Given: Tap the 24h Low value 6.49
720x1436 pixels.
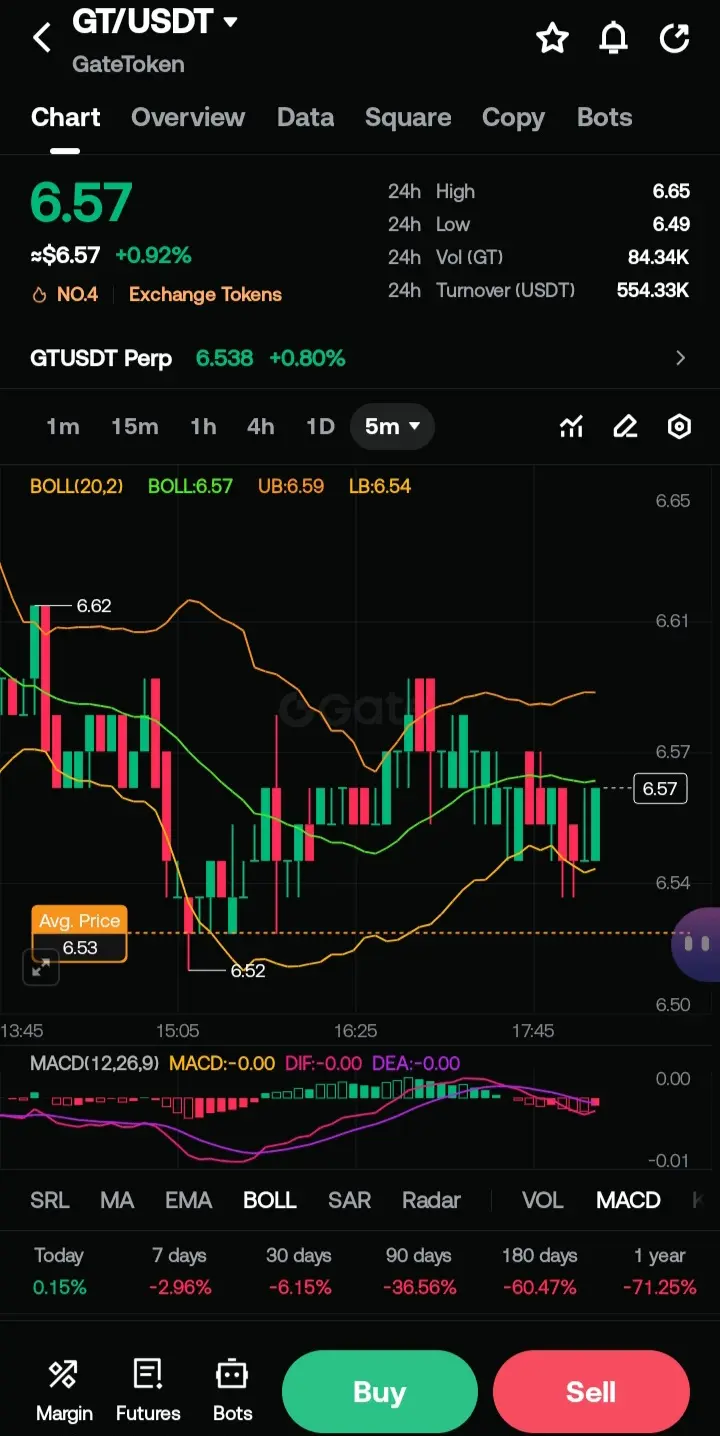Looking at the screenshot, I should coord(671,224).
